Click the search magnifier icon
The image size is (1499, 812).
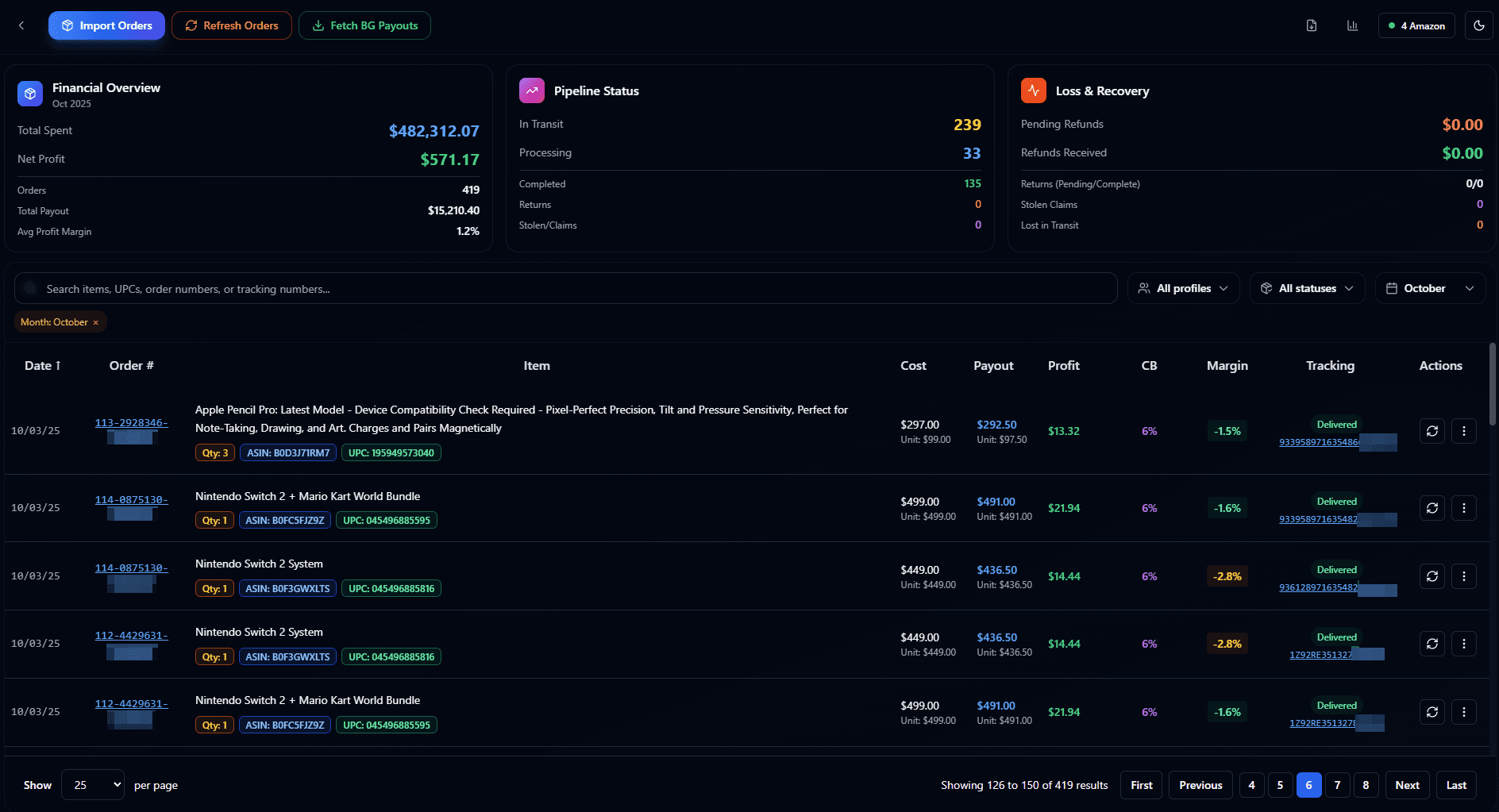pyautogui.click(x=30, y=288)
